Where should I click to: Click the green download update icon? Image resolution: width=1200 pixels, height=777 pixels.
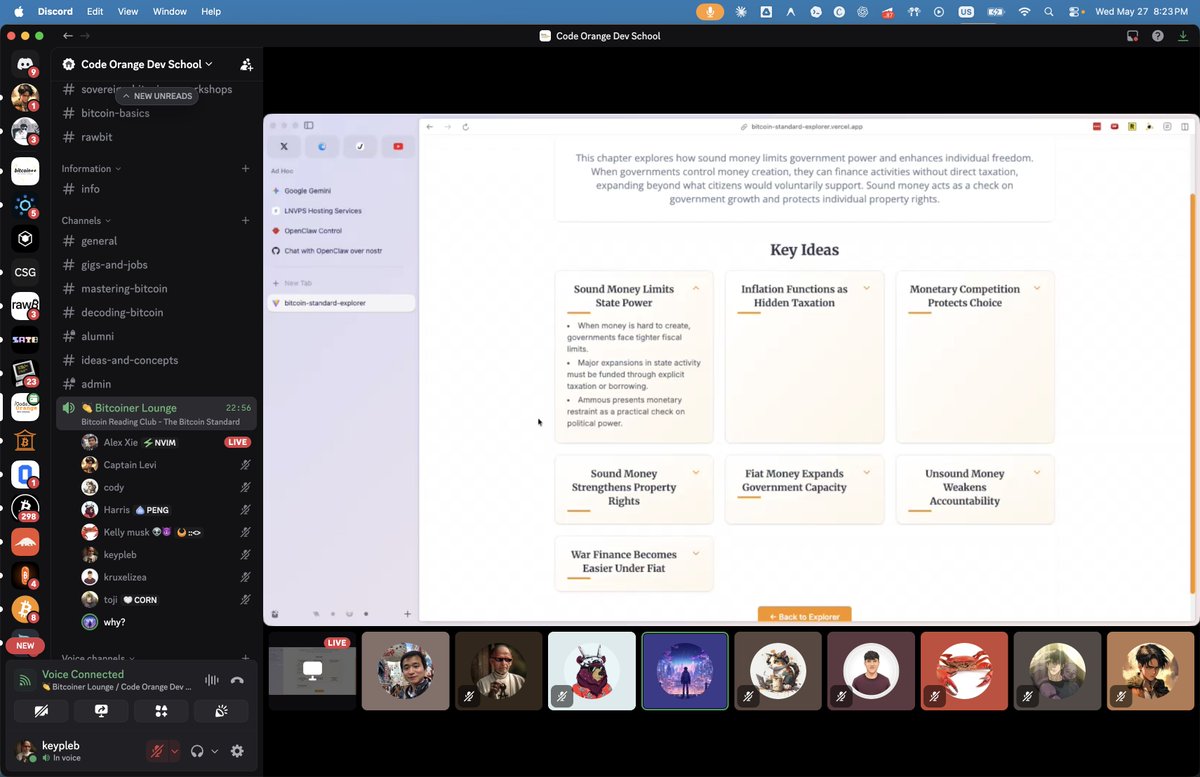click(1182, 36)
